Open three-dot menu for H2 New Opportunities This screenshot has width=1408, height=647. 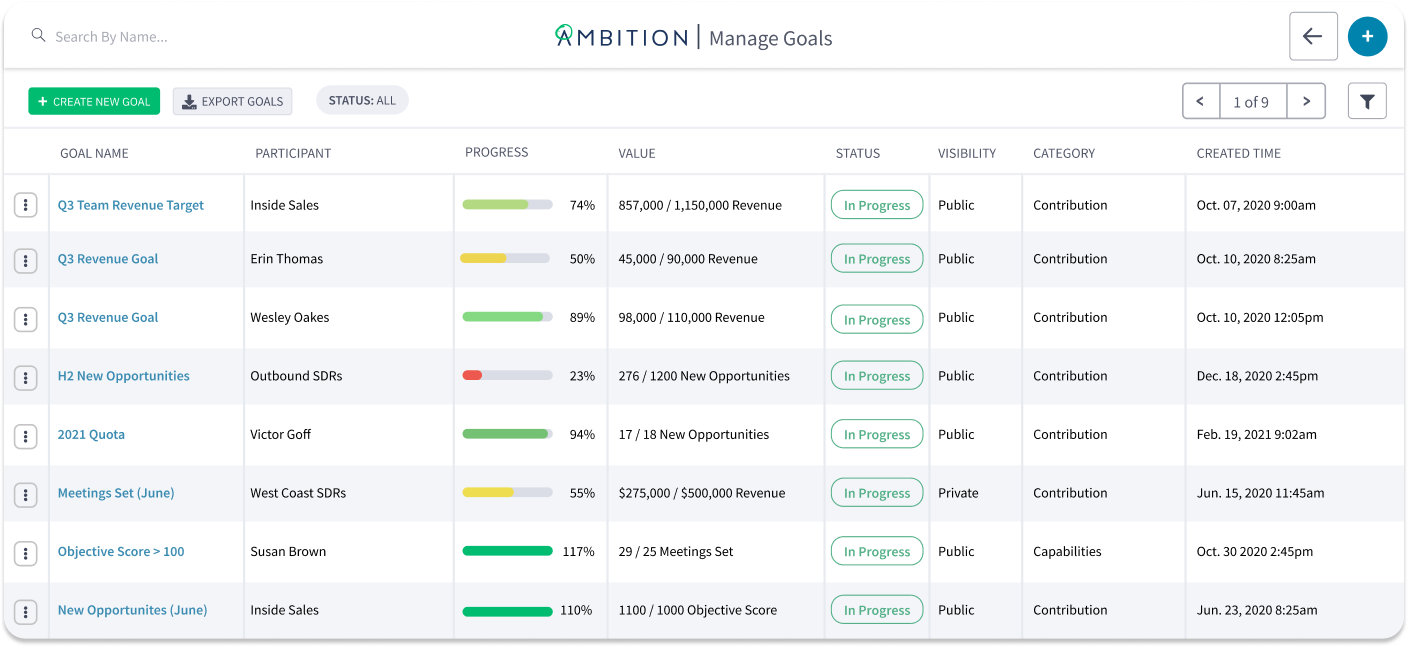(26, 377)
